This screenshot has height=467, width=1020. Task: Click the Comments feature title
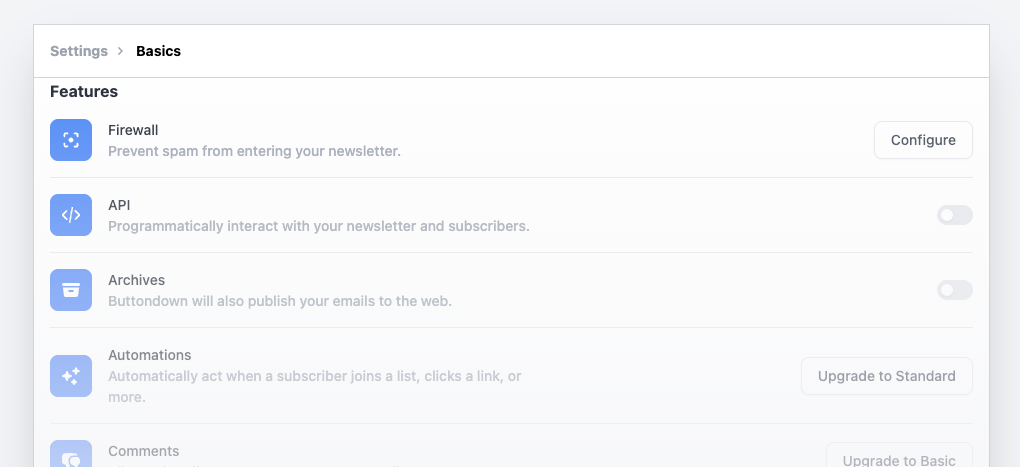click(x=144, y=451)
